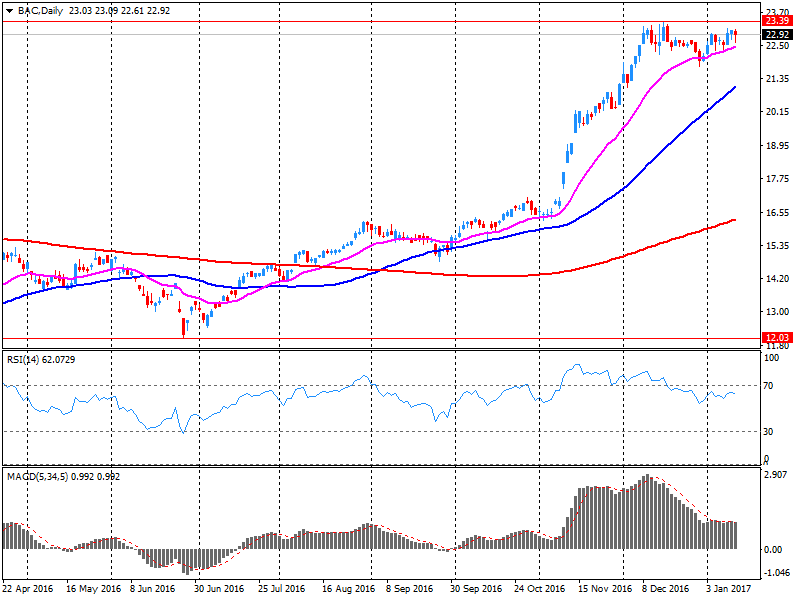Click the 3 Jan 2017 date label

(x=729, y=589)
